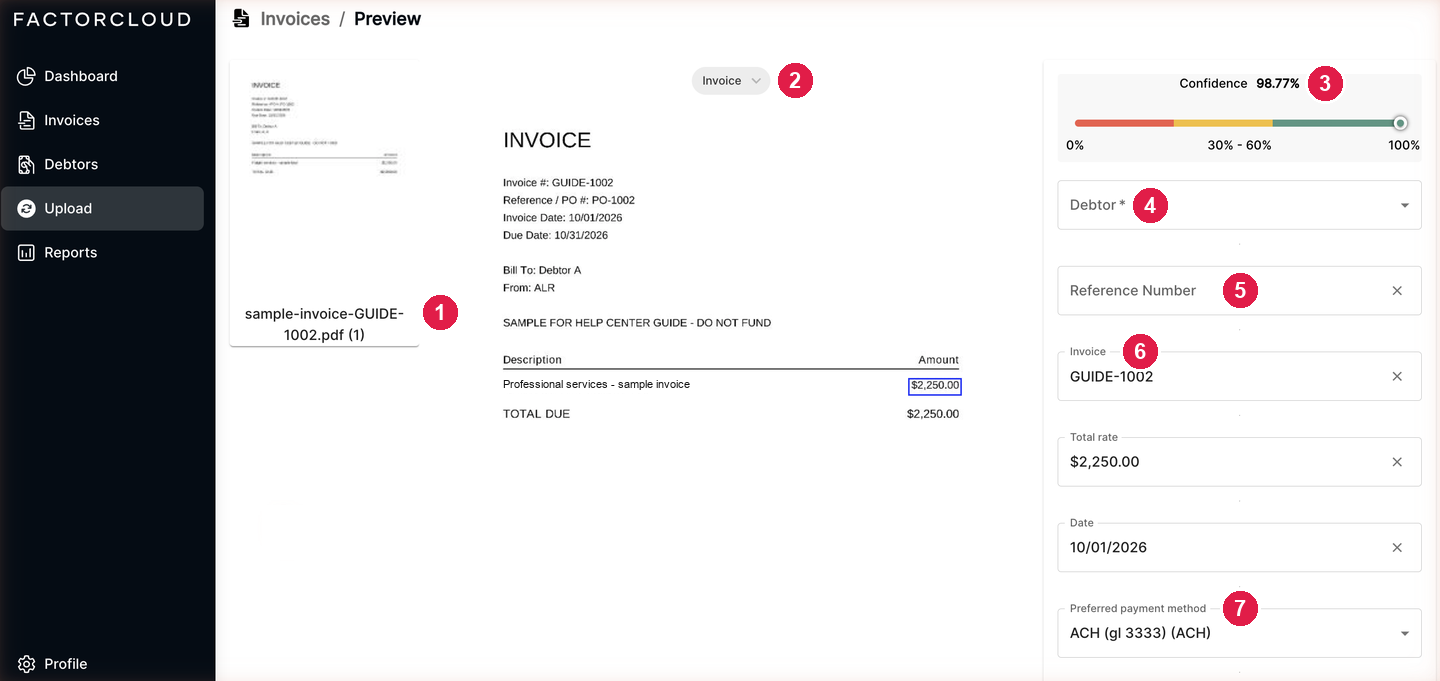Image resolution: width=1440 pixels, height=681 pixels.
Task: Clear the Invoice field value GUIDE-1002
Action: pyautogui.click(x=1397, y=376)
